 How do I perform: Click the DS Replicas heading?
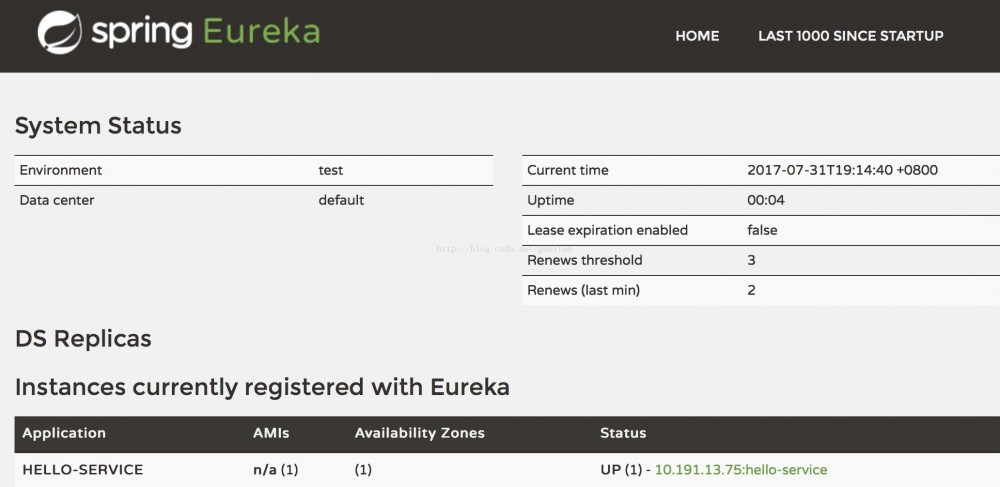[x=83, y=338]
